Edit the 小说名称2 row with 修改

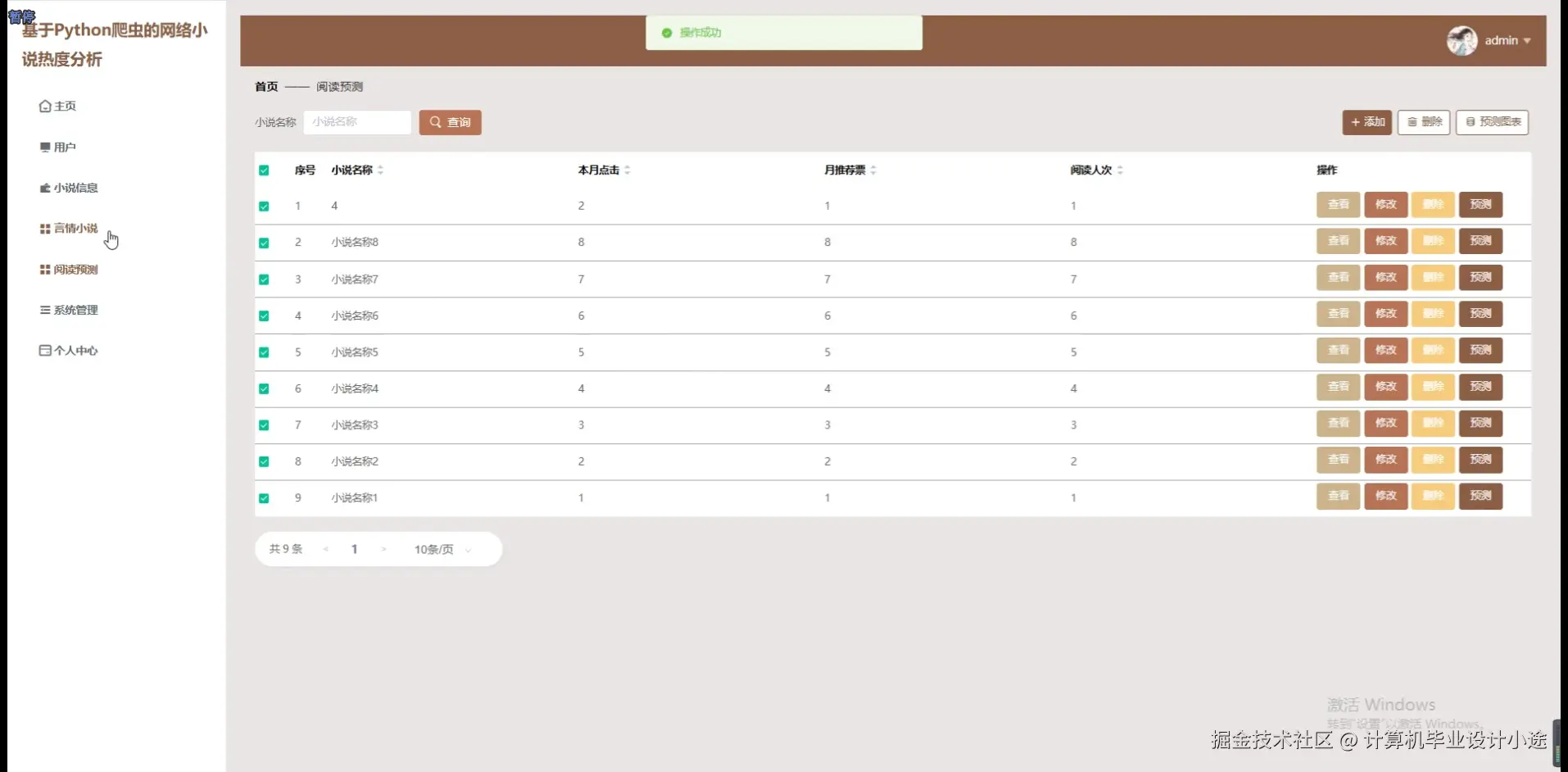(1386, 460)
